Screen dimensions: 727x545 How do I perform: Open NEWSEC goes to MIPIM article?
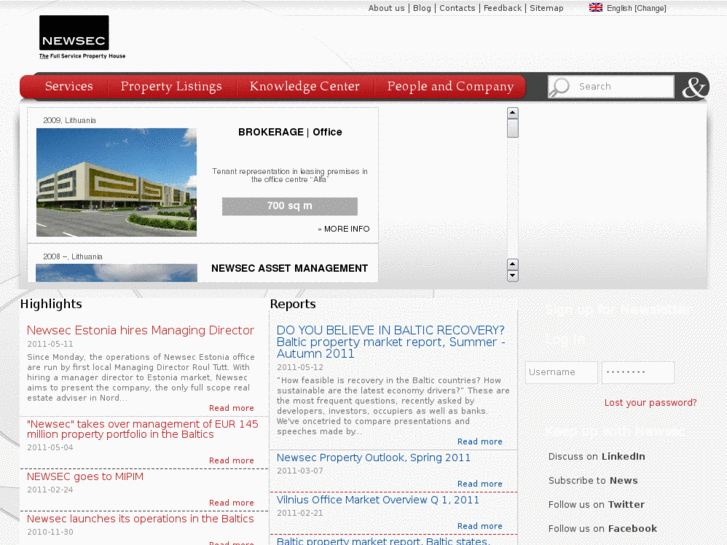85,477
